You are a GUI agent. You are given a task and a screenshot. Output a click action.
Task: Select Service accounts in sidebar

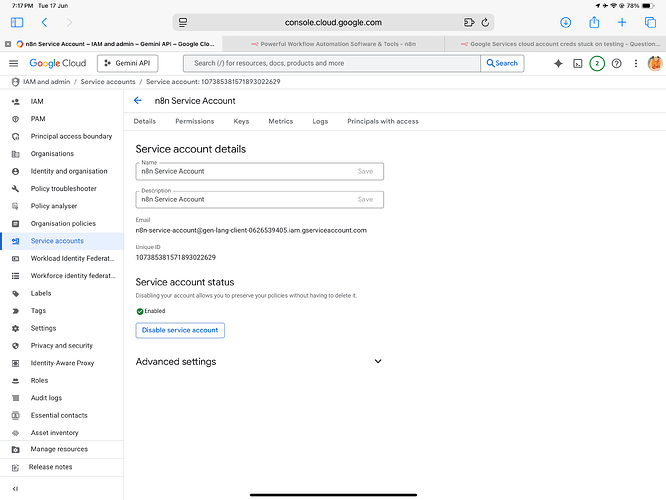click(x=62, y=240)
